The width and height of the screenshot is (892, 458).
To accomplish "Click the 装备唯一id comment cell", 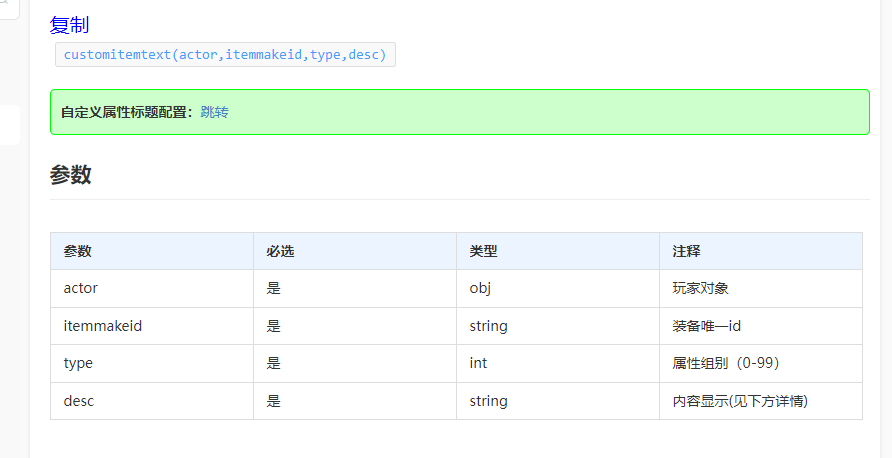I will 761,326.
